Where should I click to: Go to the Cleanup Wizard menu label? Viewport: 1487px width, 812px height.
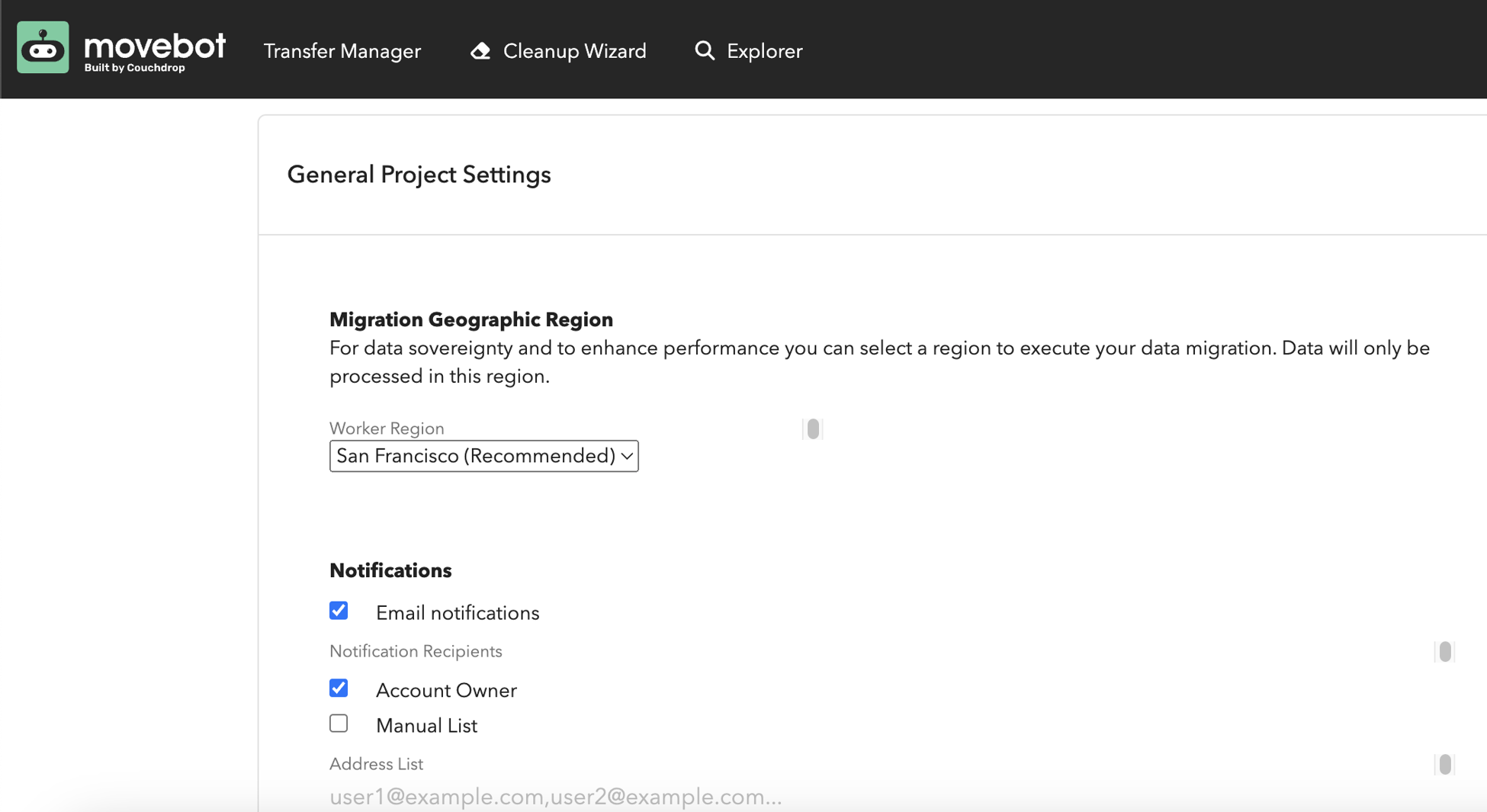(574, 51)
